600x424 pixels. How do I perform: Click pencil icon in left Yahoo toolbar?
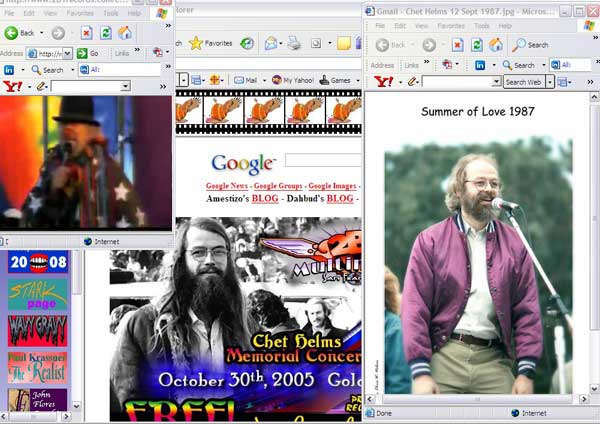pos(41,86)
